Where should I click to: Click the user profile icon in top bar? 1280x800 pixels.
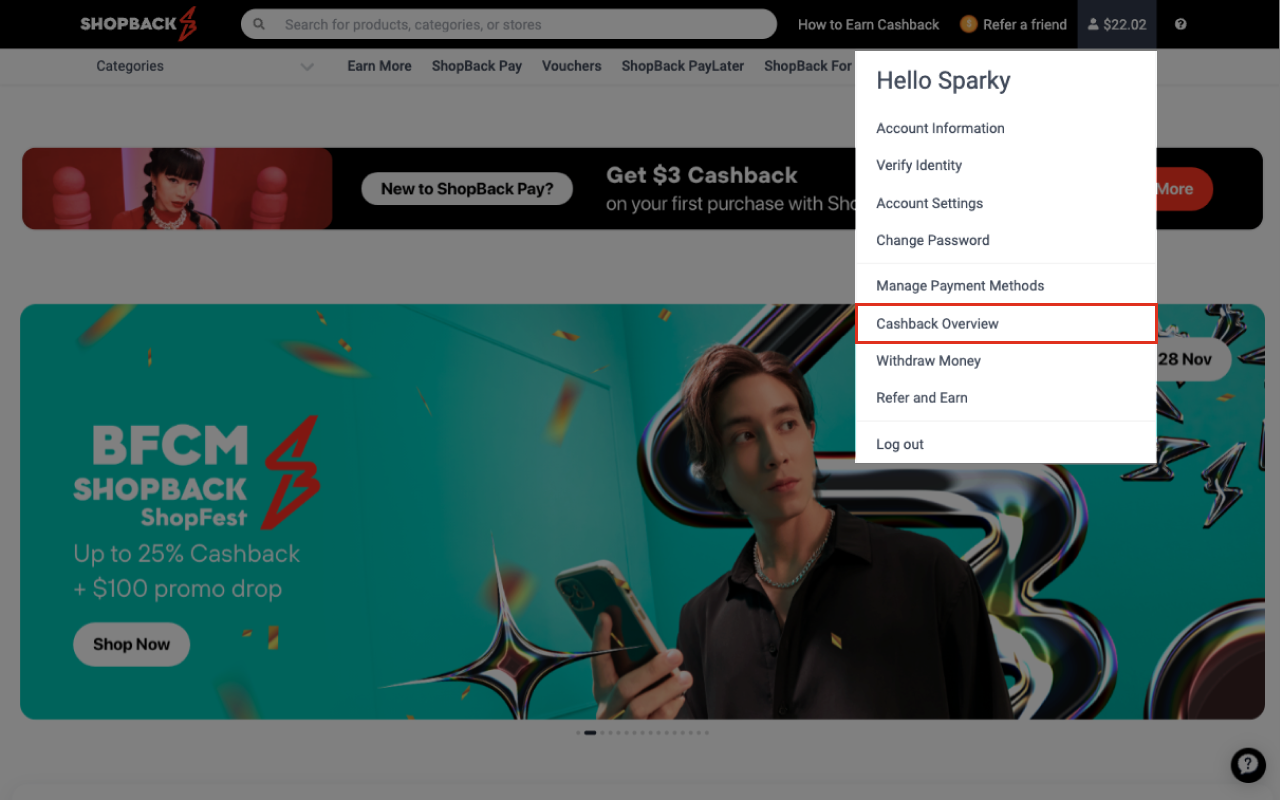(x=1093, y=24)
